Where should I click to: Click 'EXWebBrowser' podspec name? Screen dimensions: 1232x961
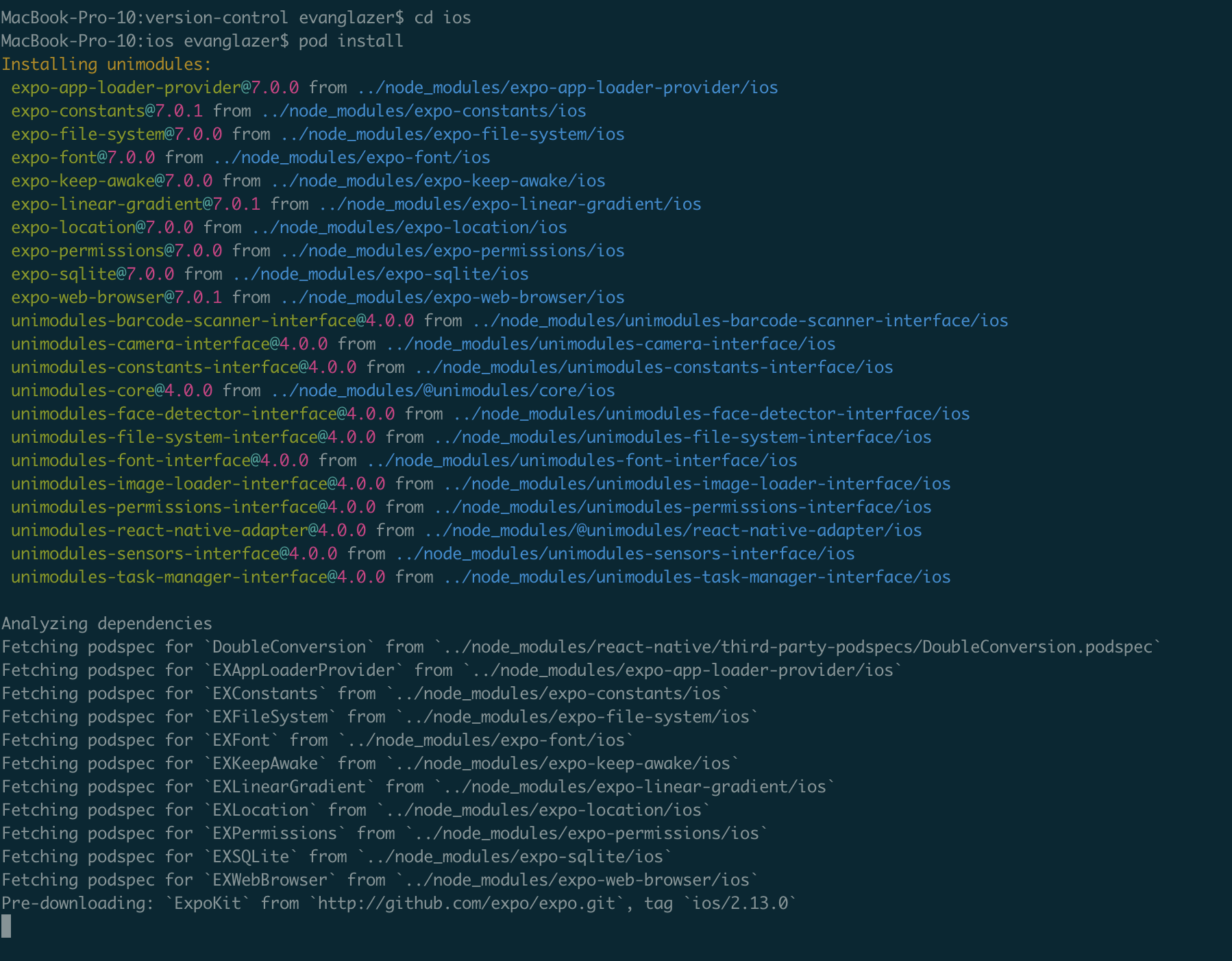point(270,880)
